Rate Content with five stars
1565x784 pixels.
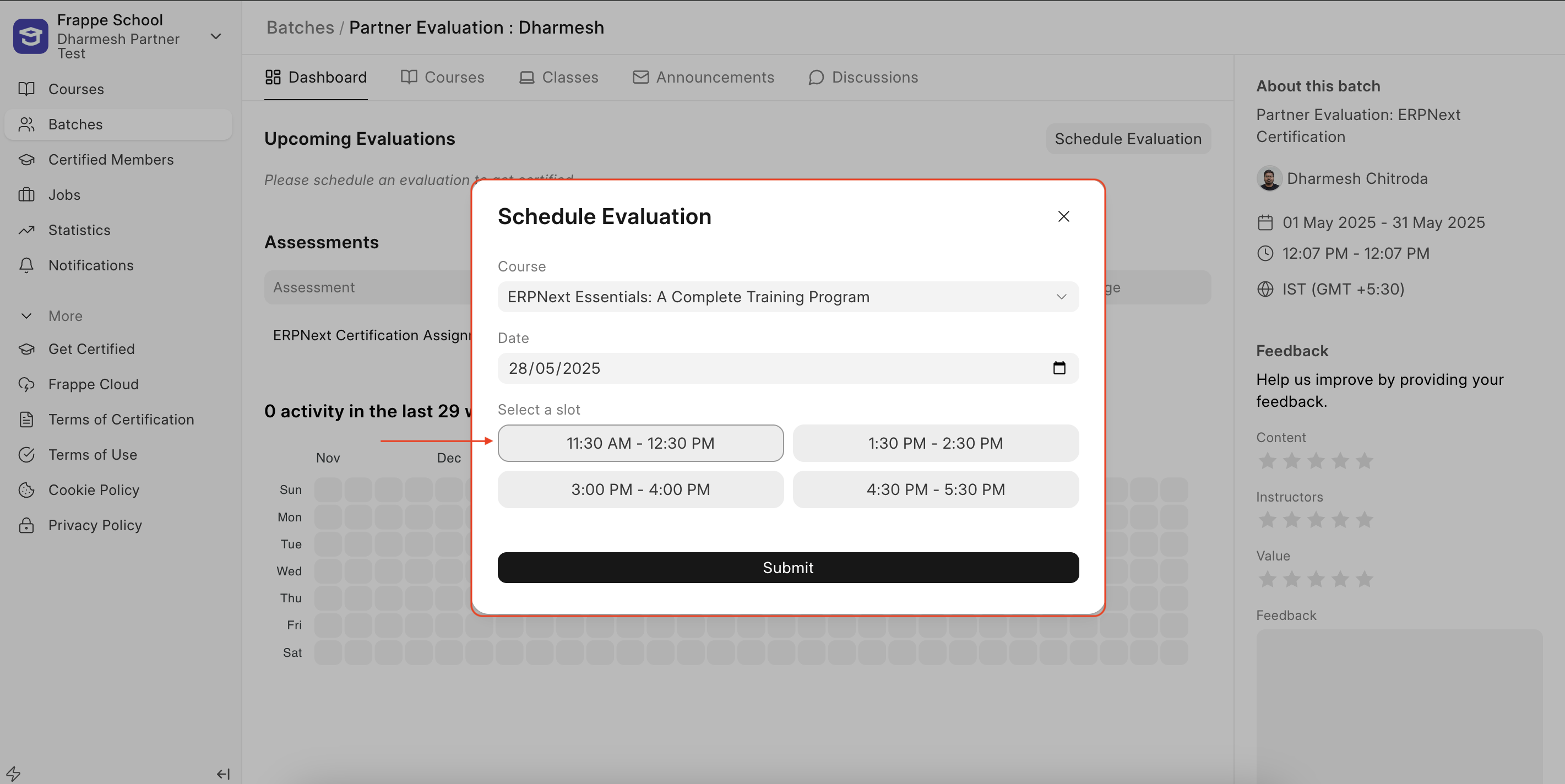pos(1365,461)
